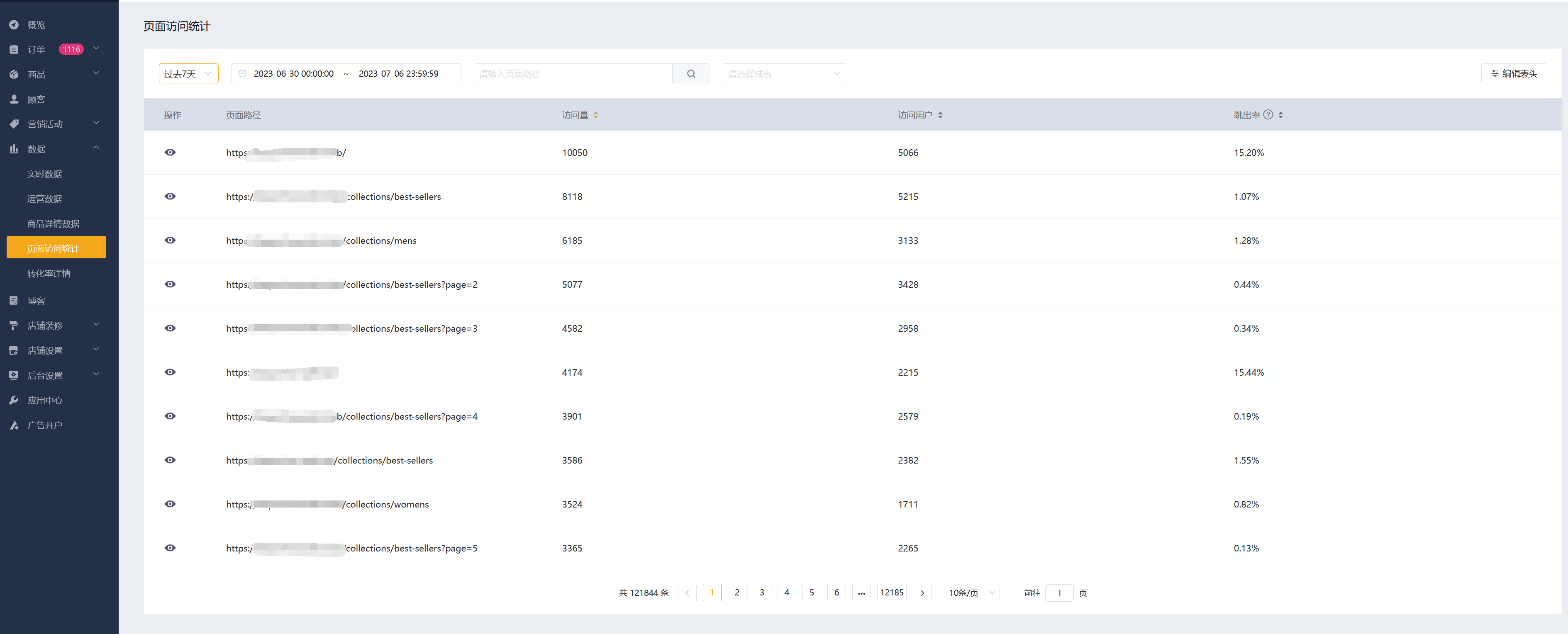1568x634 pixels.
Task: Click the pagination ellipsis button
Action: coord(861,593)
